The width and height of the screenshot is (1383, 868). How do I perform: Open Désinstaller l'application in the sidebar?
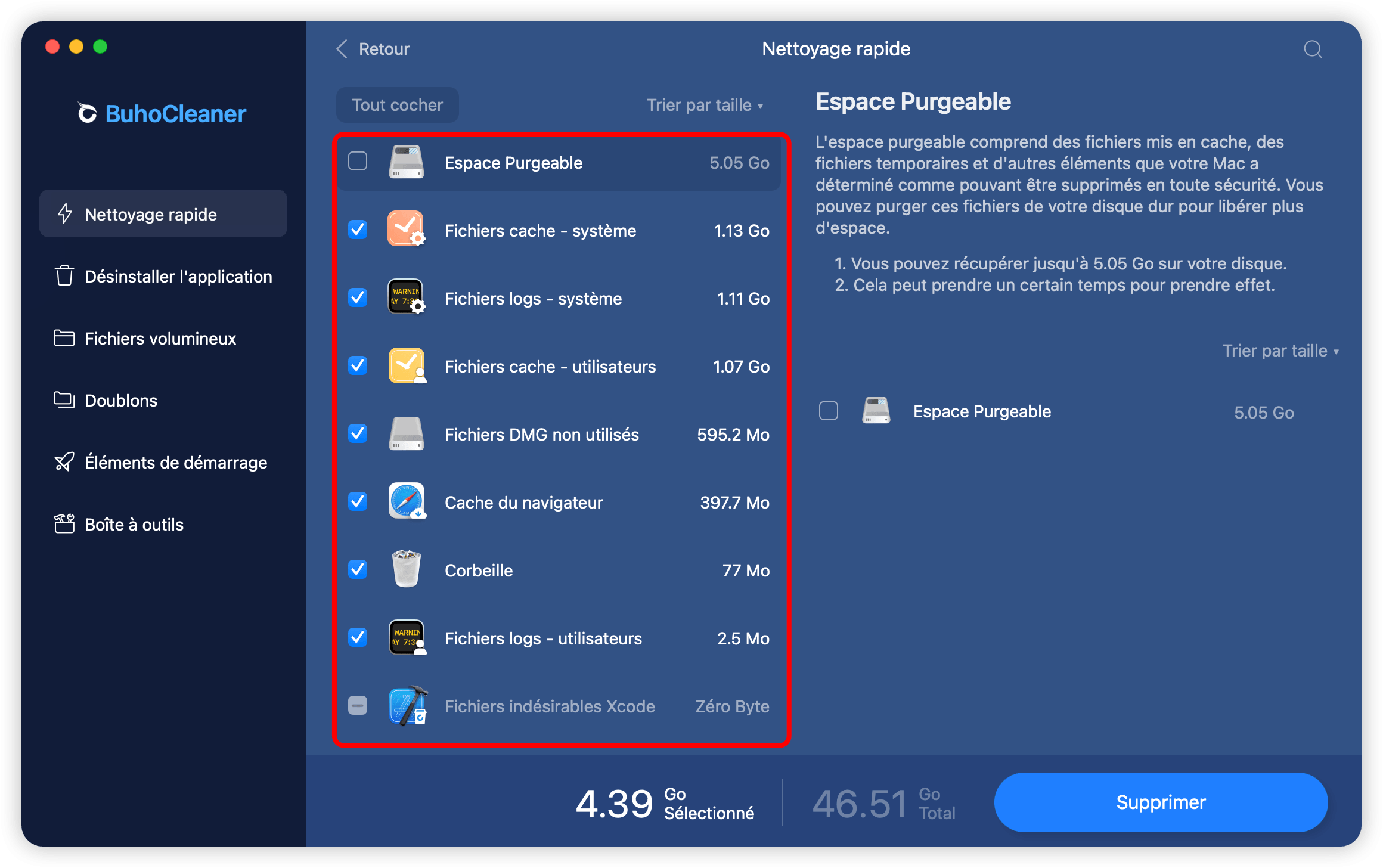(x=163, y=276)
